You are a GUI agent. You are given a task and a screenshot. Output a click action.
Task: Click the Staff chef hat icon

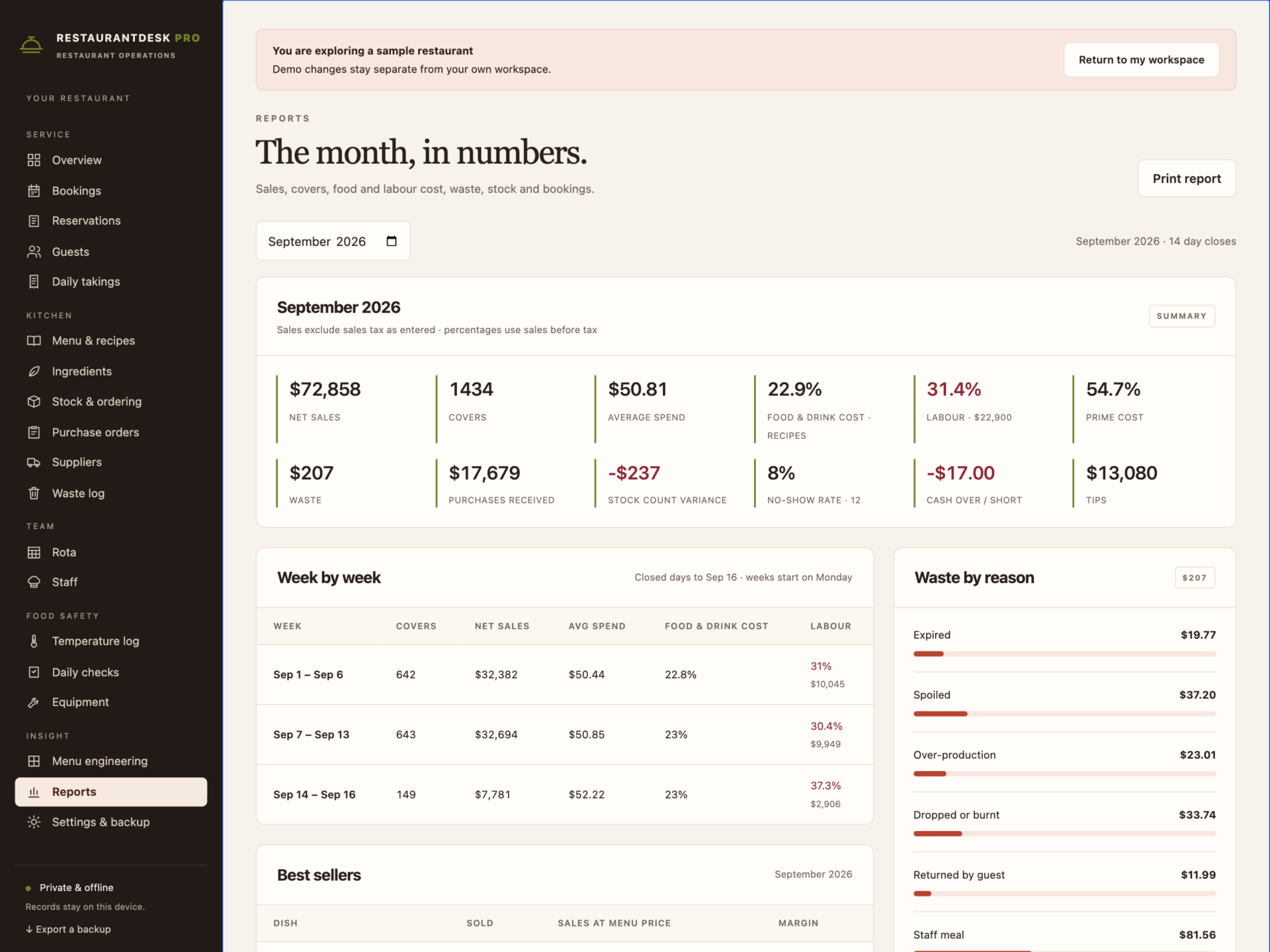pos(34,582)
